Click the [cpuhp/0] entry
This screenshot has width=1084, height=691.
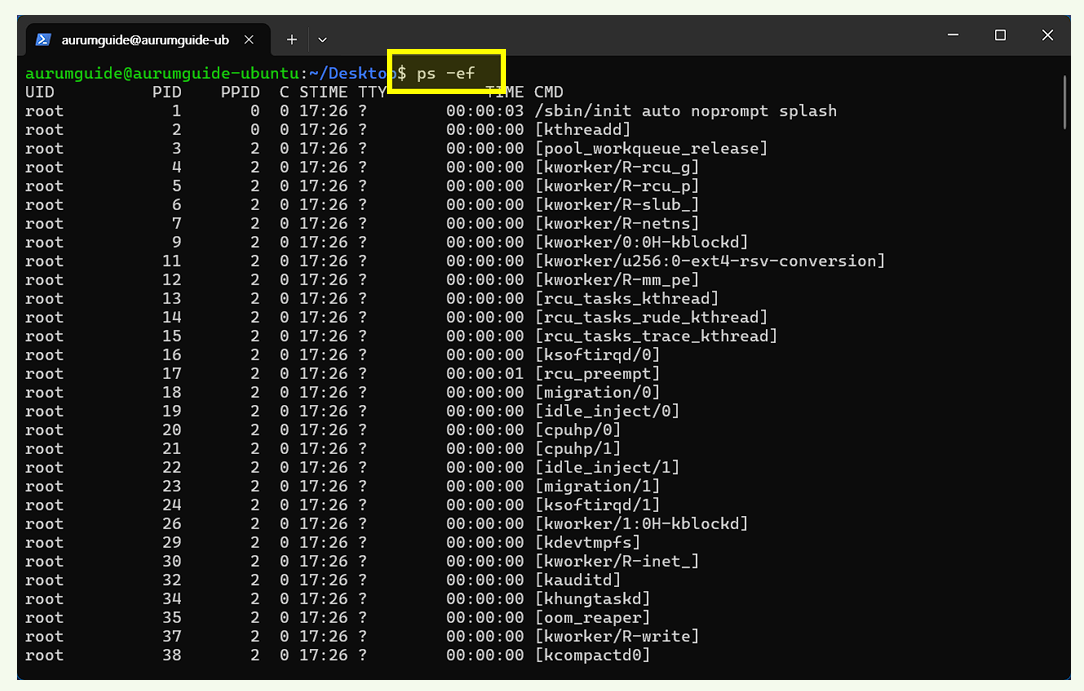[x=578, y=430]
